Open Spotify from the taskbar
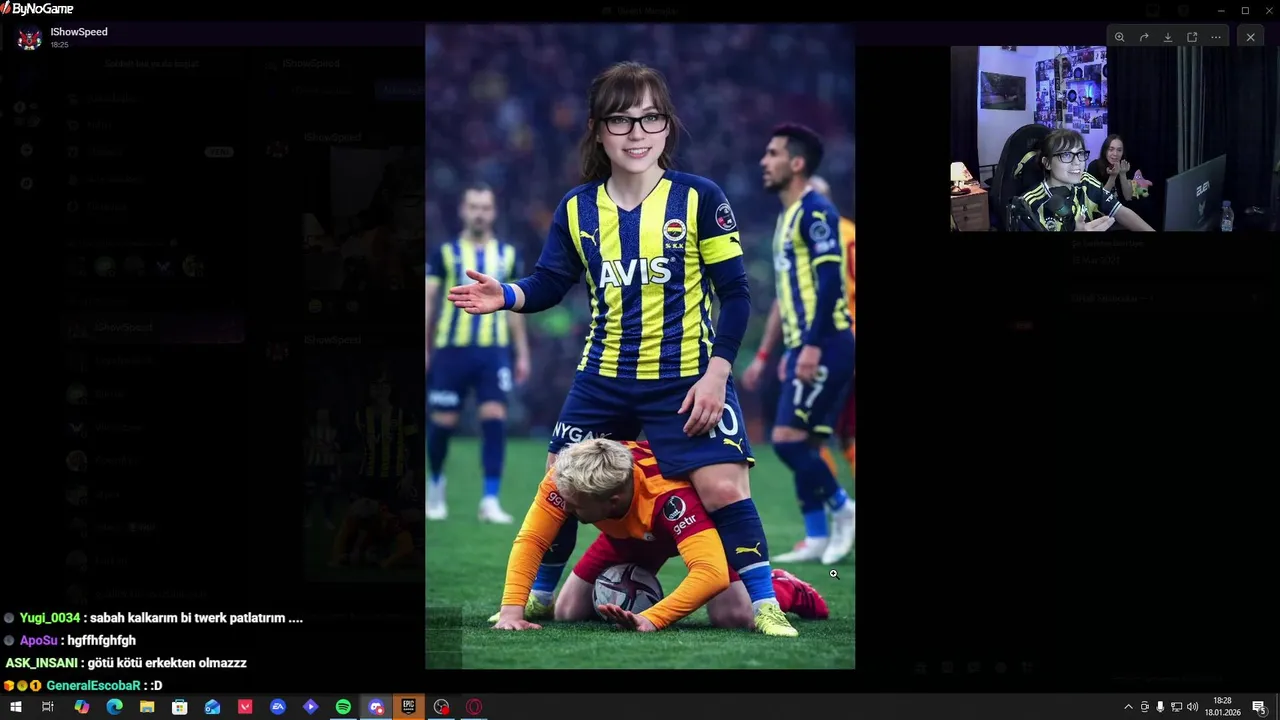 pos(343,707)
